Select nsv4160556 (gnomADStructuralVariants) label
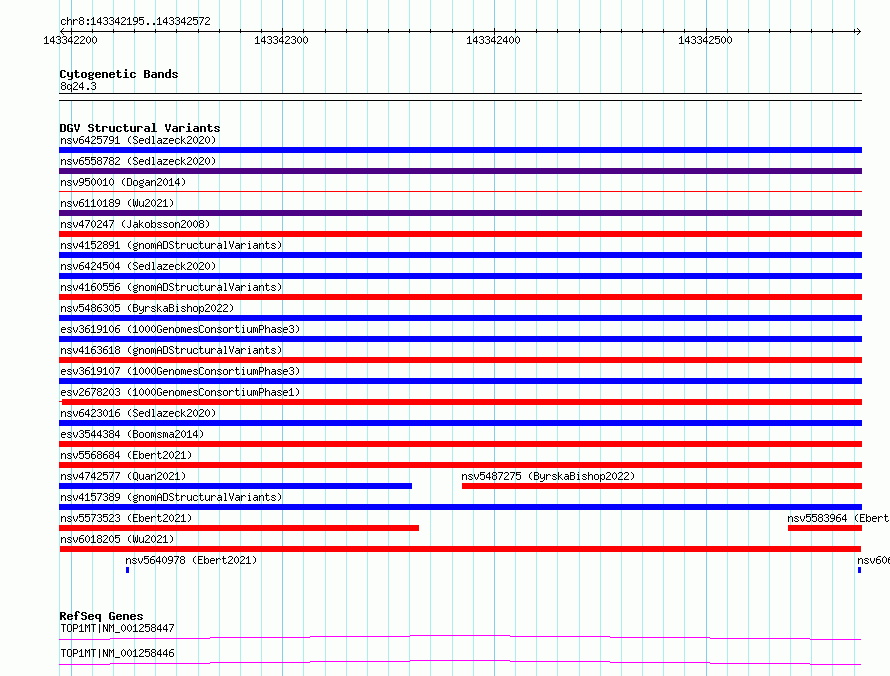Image resolution: width=890 pixels, height=676 pixels. tap(171, 287)
